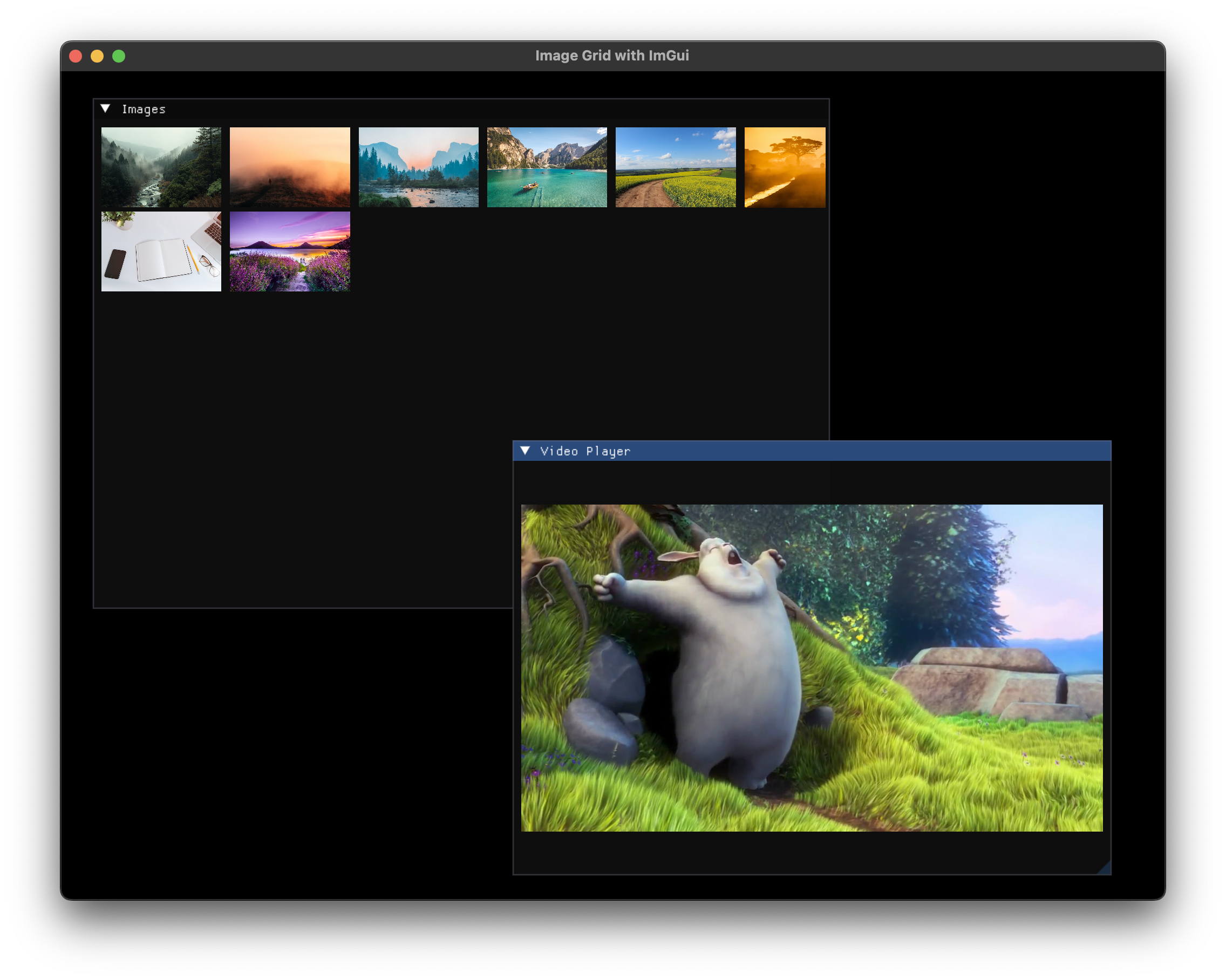1226x980 pixels.
Task: Choose the yellow field road thumbnail
Action: (x=676, y=167)
